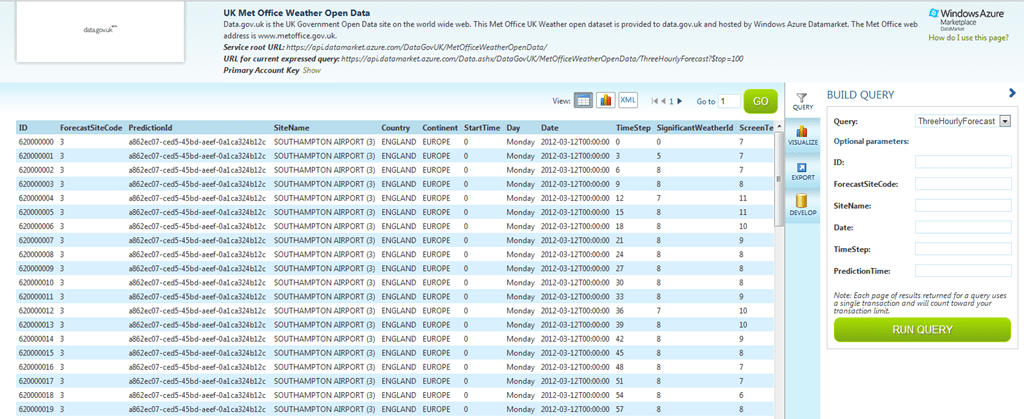Screen dimensions: 1024x419
Task: Focus the ID parameter field
Action: (x=963, y=162)
